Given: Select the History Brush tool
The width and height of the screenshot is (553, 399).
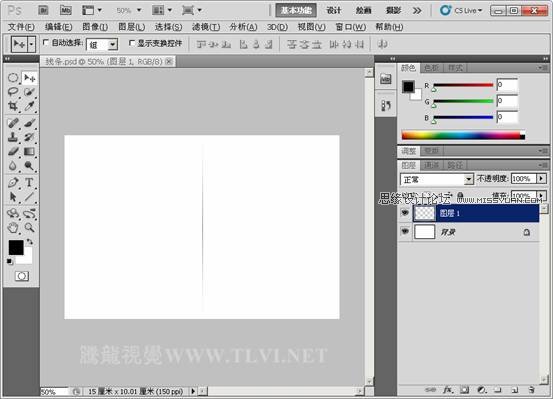Looking at the screenshot, I should (29, 137).
